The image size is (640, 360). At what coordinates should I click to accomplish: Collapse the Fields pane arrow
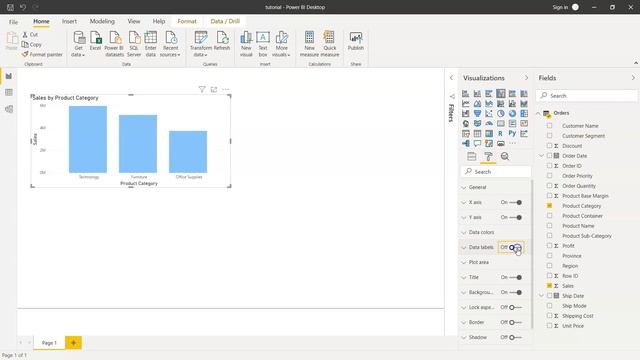(x=633, y=78)
